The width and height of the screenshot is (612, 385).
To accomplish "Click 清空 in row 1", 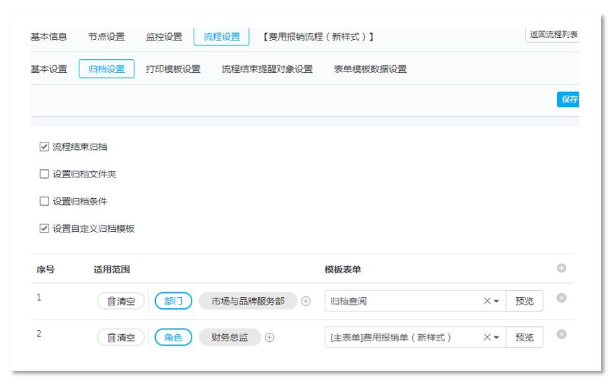I will 121,301.
